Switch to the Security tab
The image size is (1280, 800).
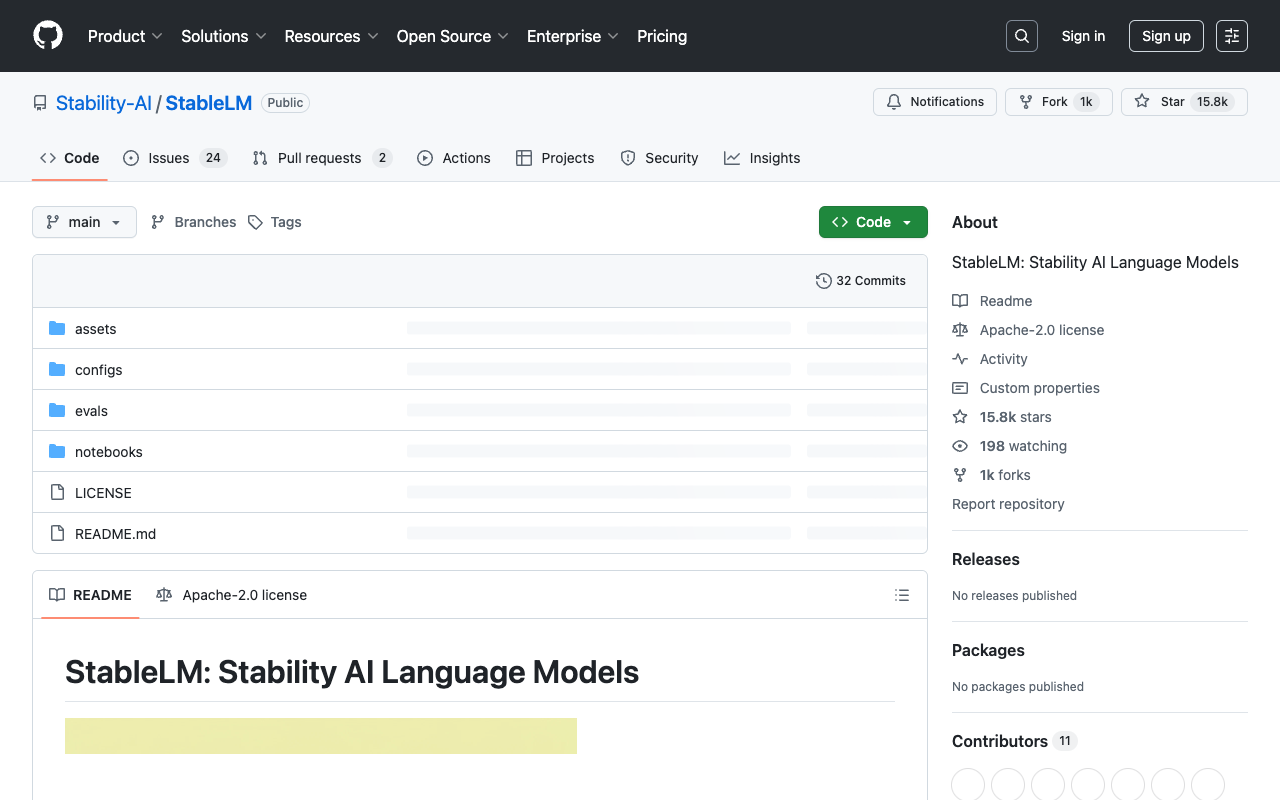point(659,158)
